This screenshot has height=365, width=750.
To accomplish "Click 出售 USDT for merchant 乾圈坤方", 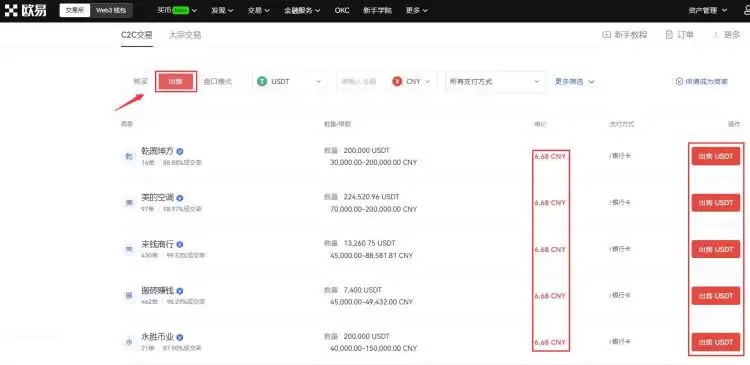I will pyautogui.click(x=716, y=156).
